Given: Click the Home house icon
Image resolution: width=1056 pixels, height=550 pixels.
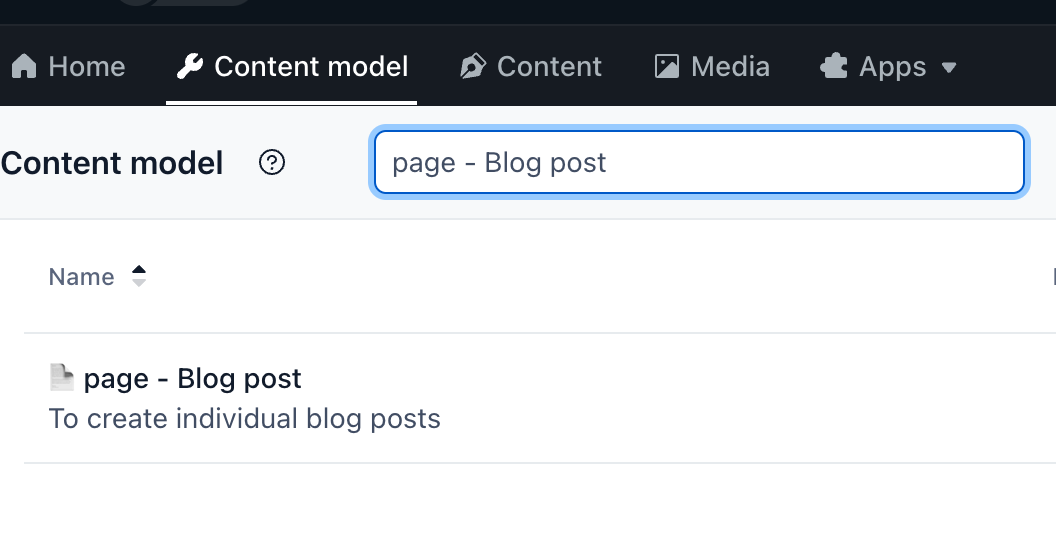Looking at the screenshot, I should click(23, 67).
